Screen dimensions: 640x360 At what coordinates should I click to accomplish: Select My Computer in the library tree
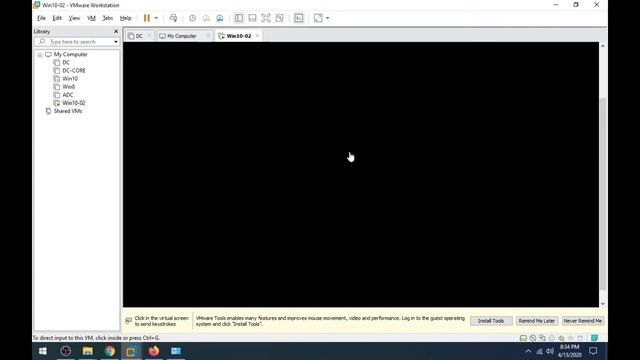(71, 54)
